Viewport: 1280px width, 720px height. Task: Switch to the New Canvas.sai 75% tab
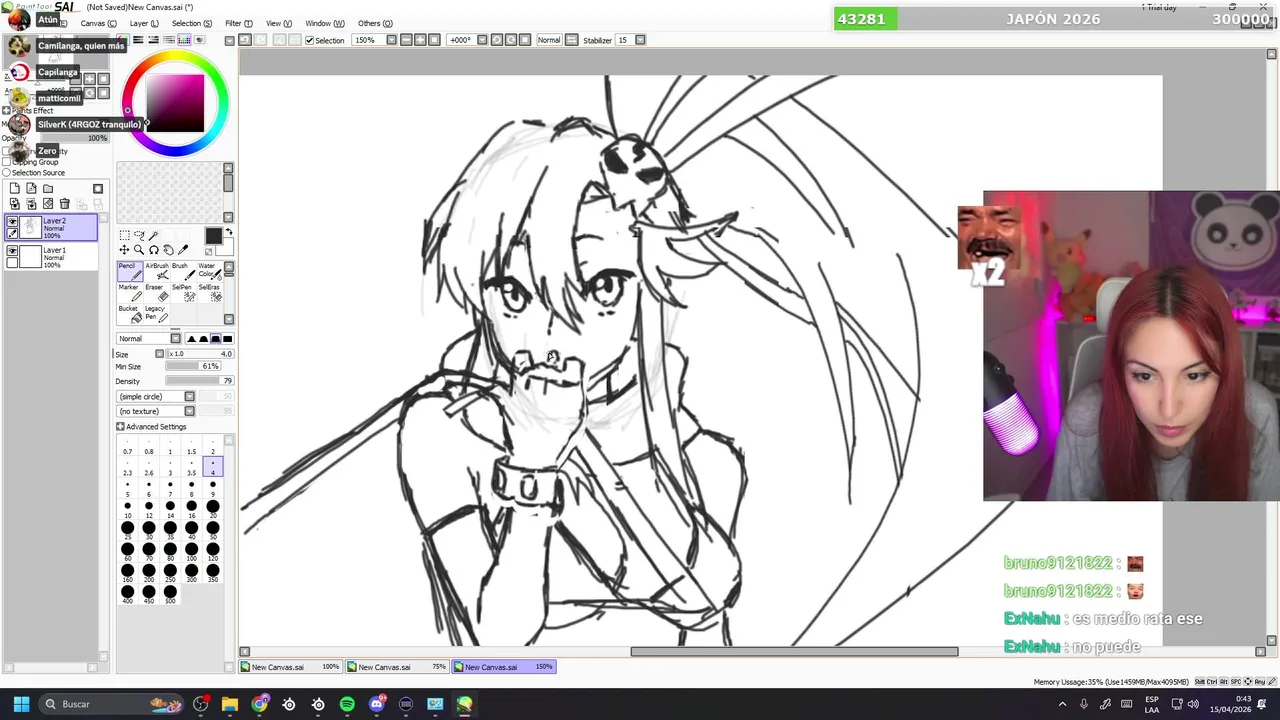coord(396,667)
